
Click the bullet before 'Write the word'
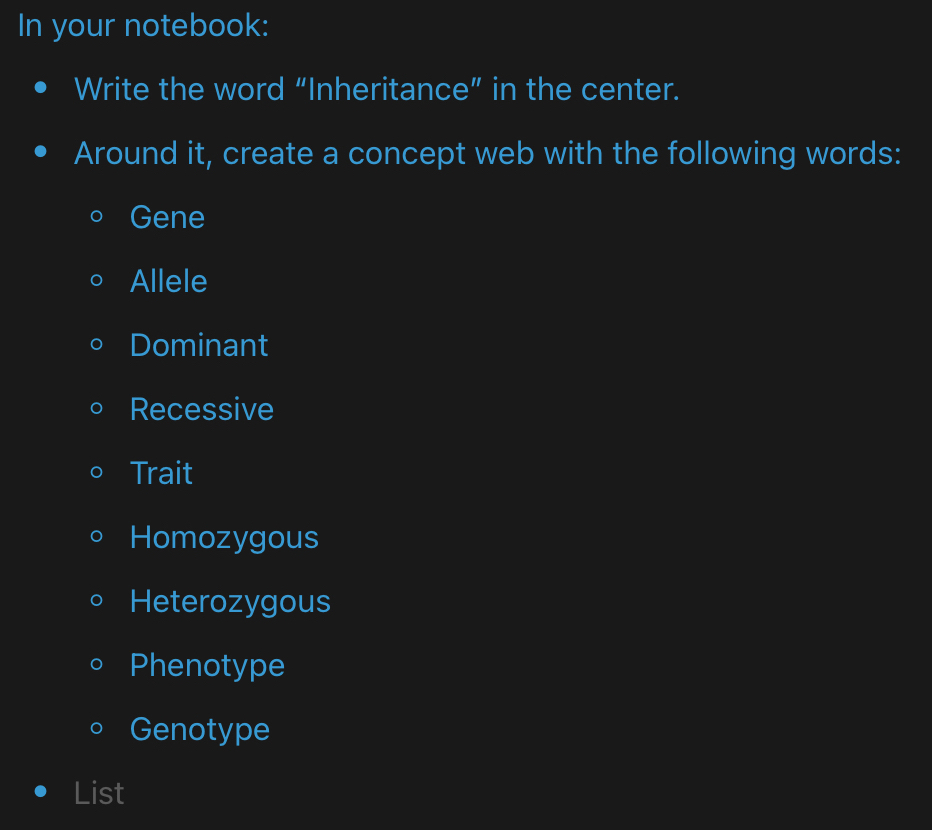coord(41,89)
